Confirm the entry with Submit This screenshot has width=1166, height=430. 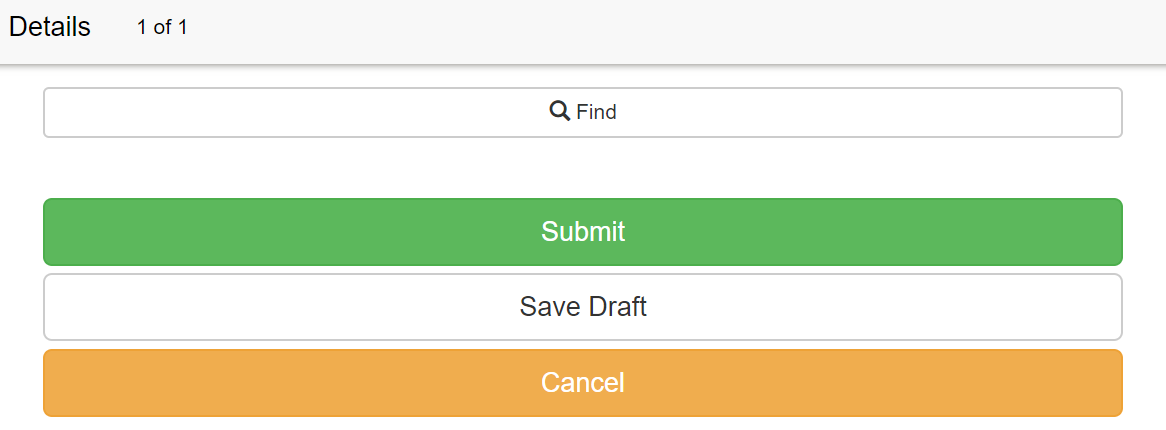point(582,232)
